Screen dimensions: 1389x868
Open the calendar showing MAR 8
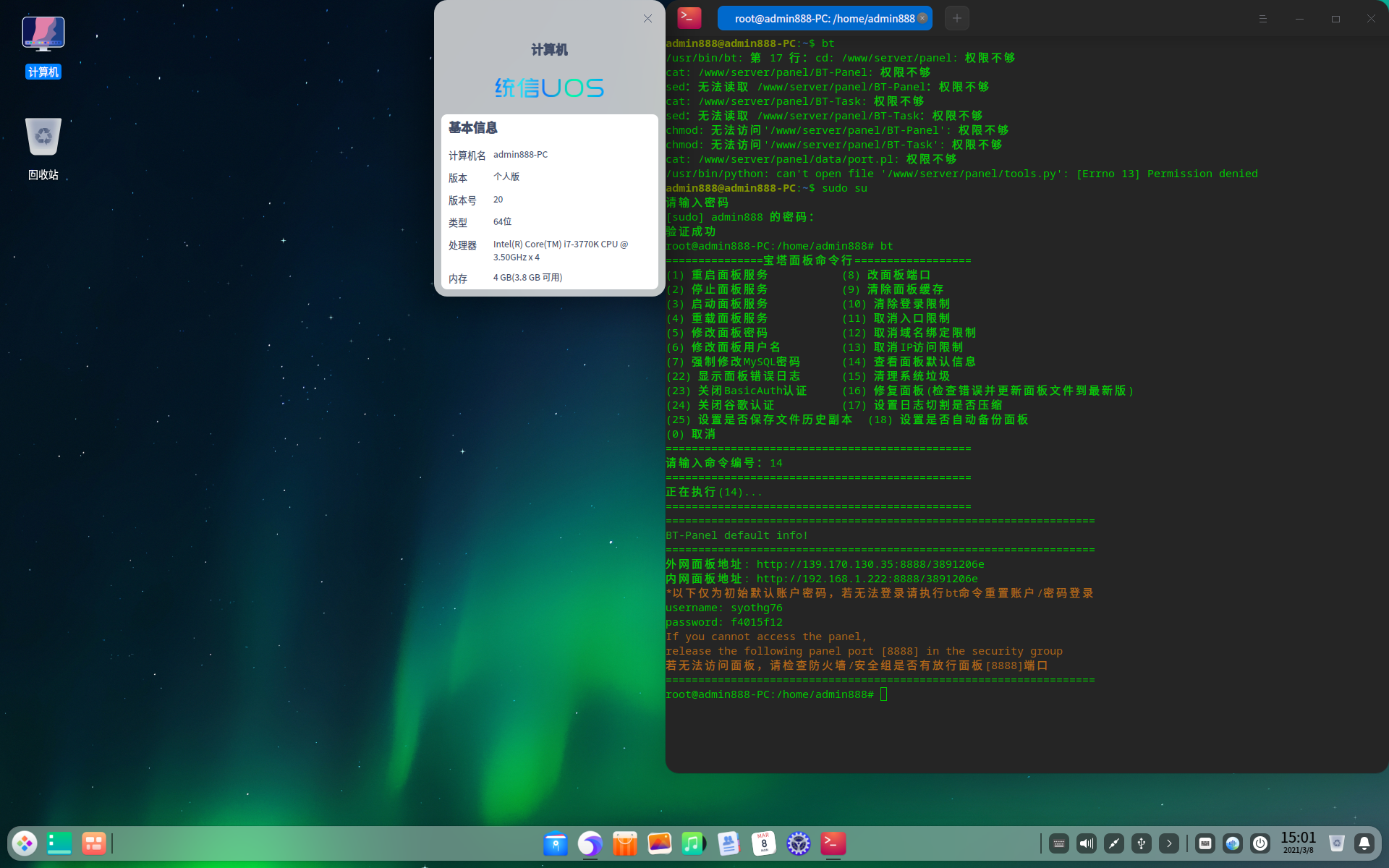[764, 843]
